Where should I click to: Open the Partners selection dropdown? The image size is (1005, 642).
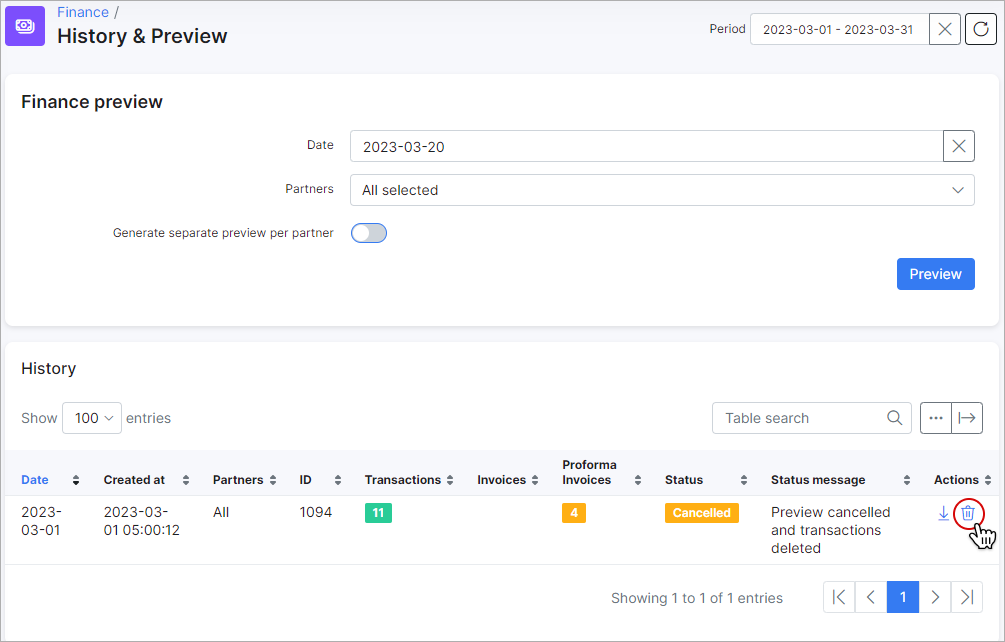662,189
